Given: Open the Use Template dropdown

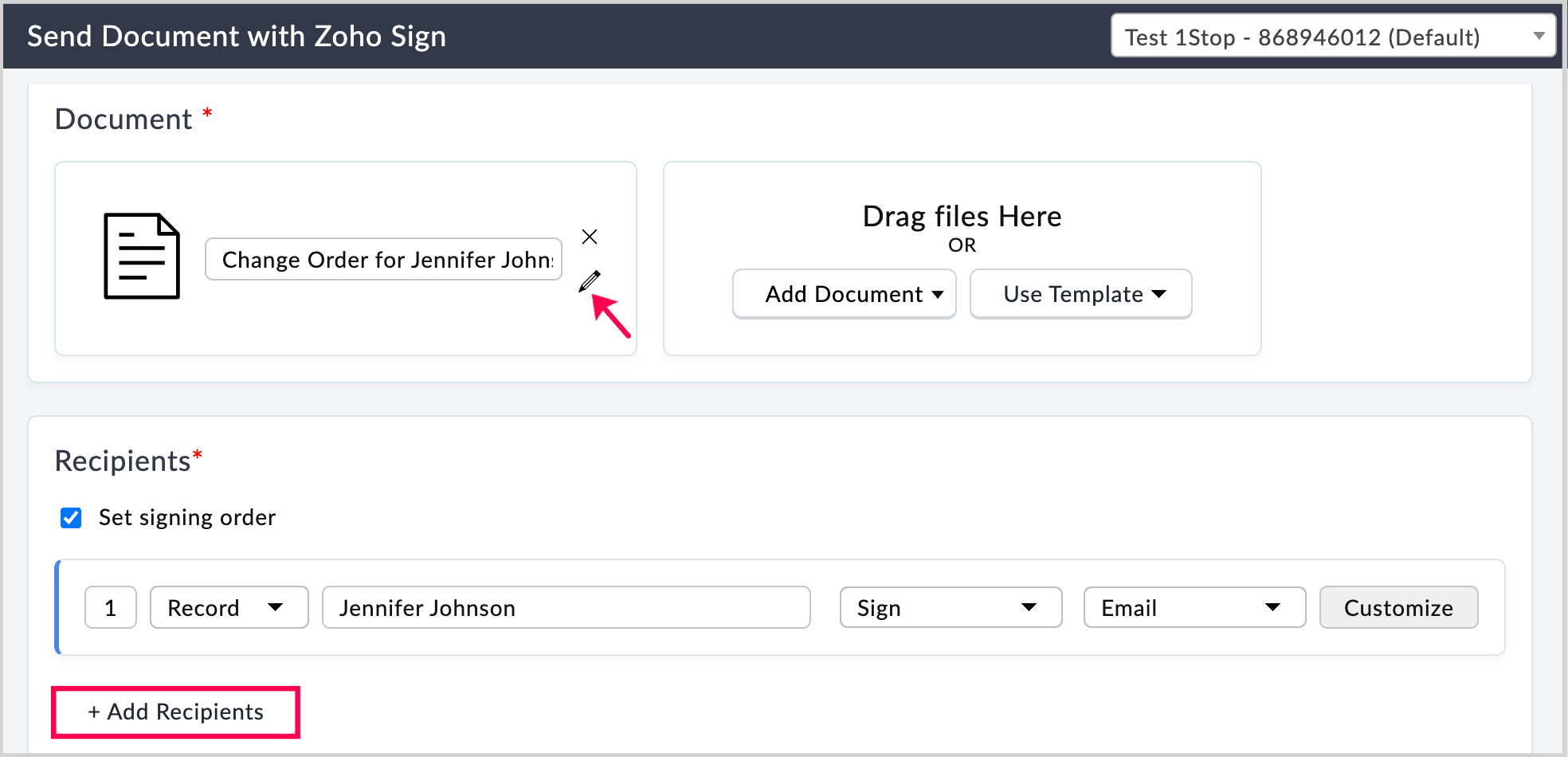Looking at the screenshot, I should point(1080,294).
